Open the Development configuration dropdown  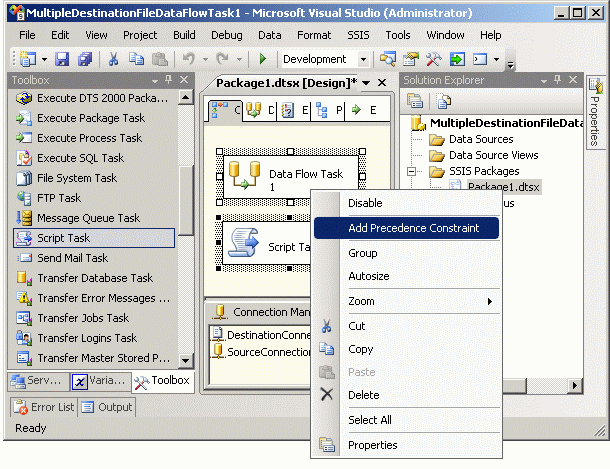pyautogui.click(x=363, y=60)
